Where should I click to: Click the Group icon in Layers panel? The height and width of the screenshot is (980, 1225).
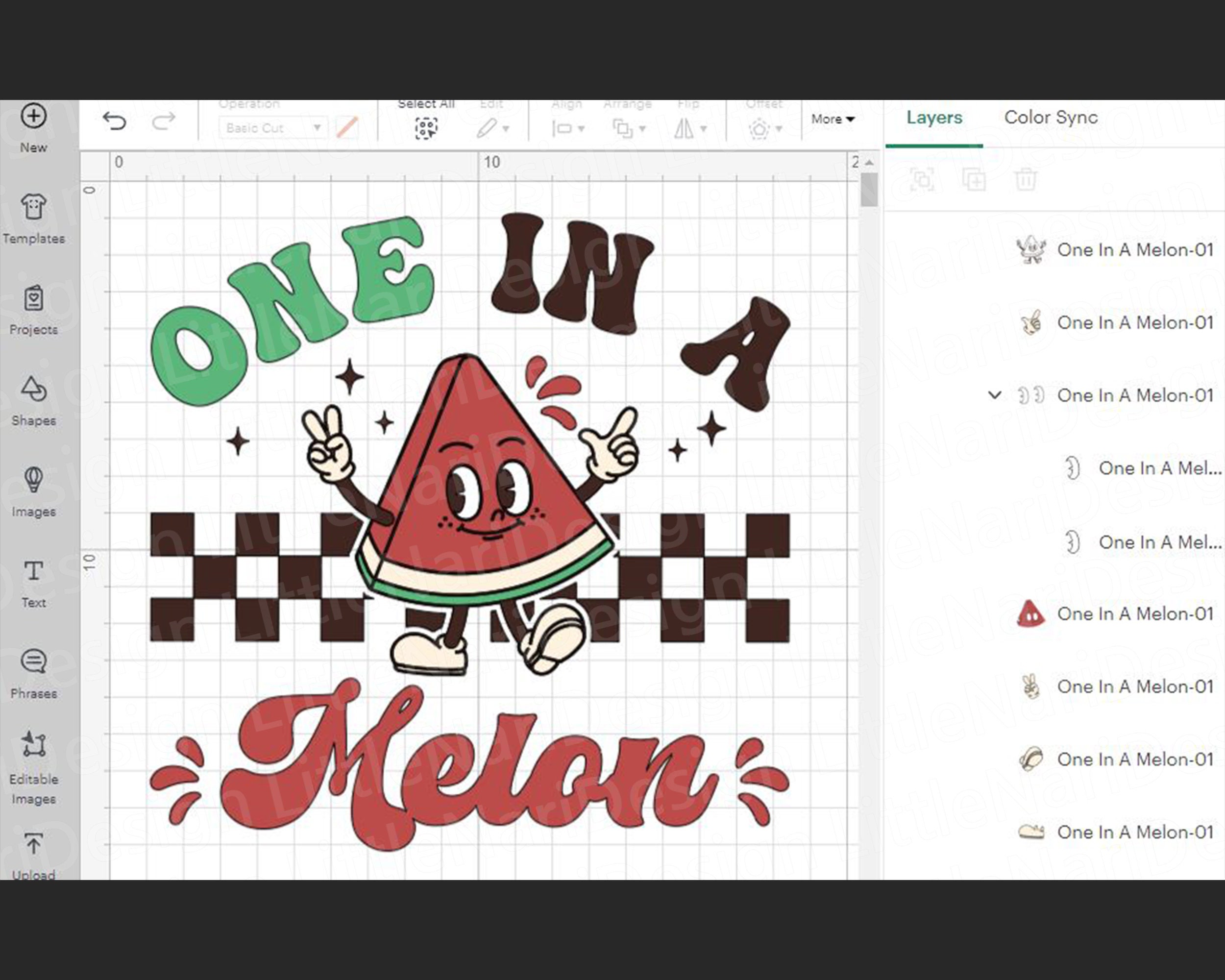point(922,180)
